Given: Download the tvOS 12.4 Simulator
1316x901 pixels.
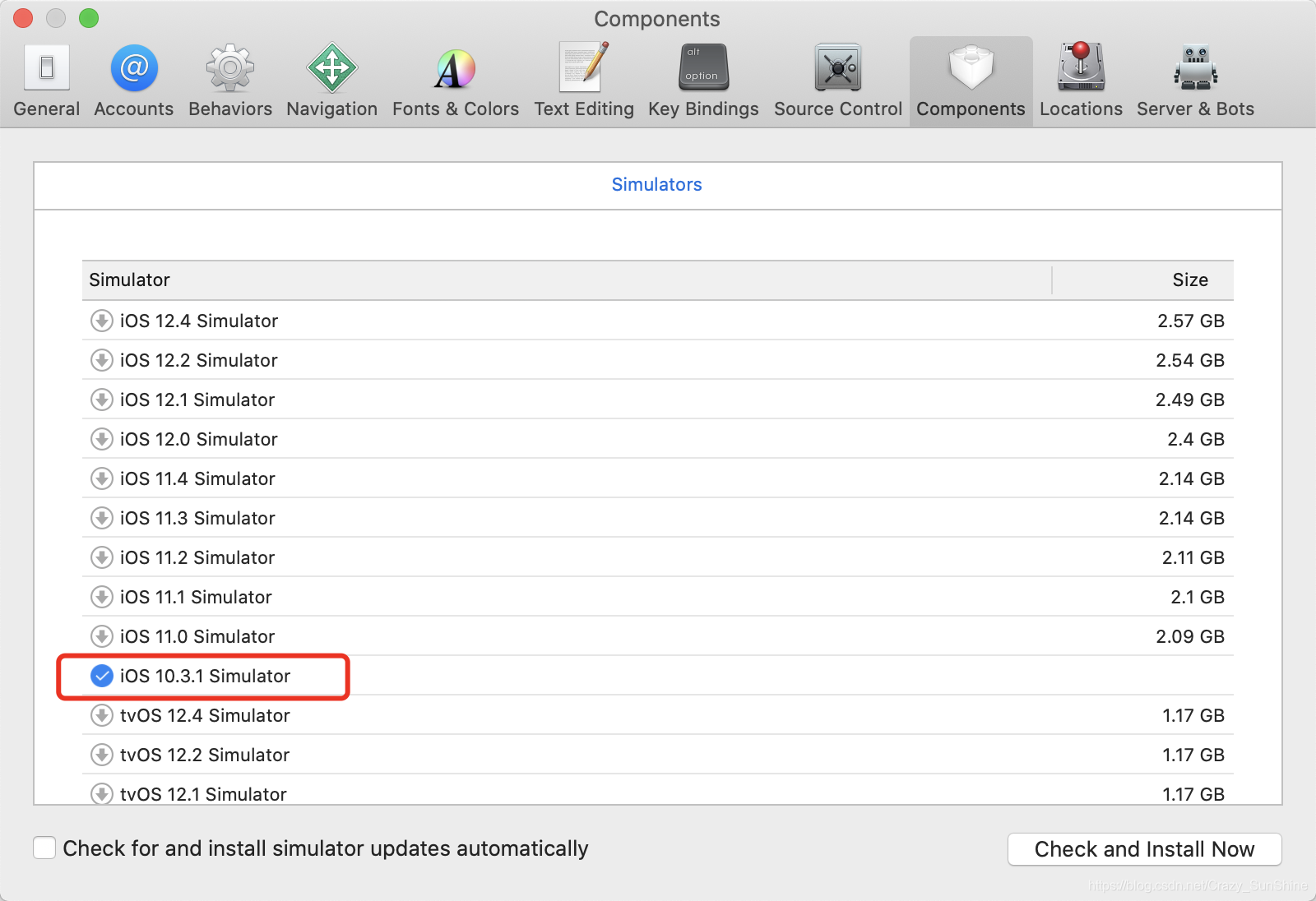Looking at the screenshot, I should (102, 715).
